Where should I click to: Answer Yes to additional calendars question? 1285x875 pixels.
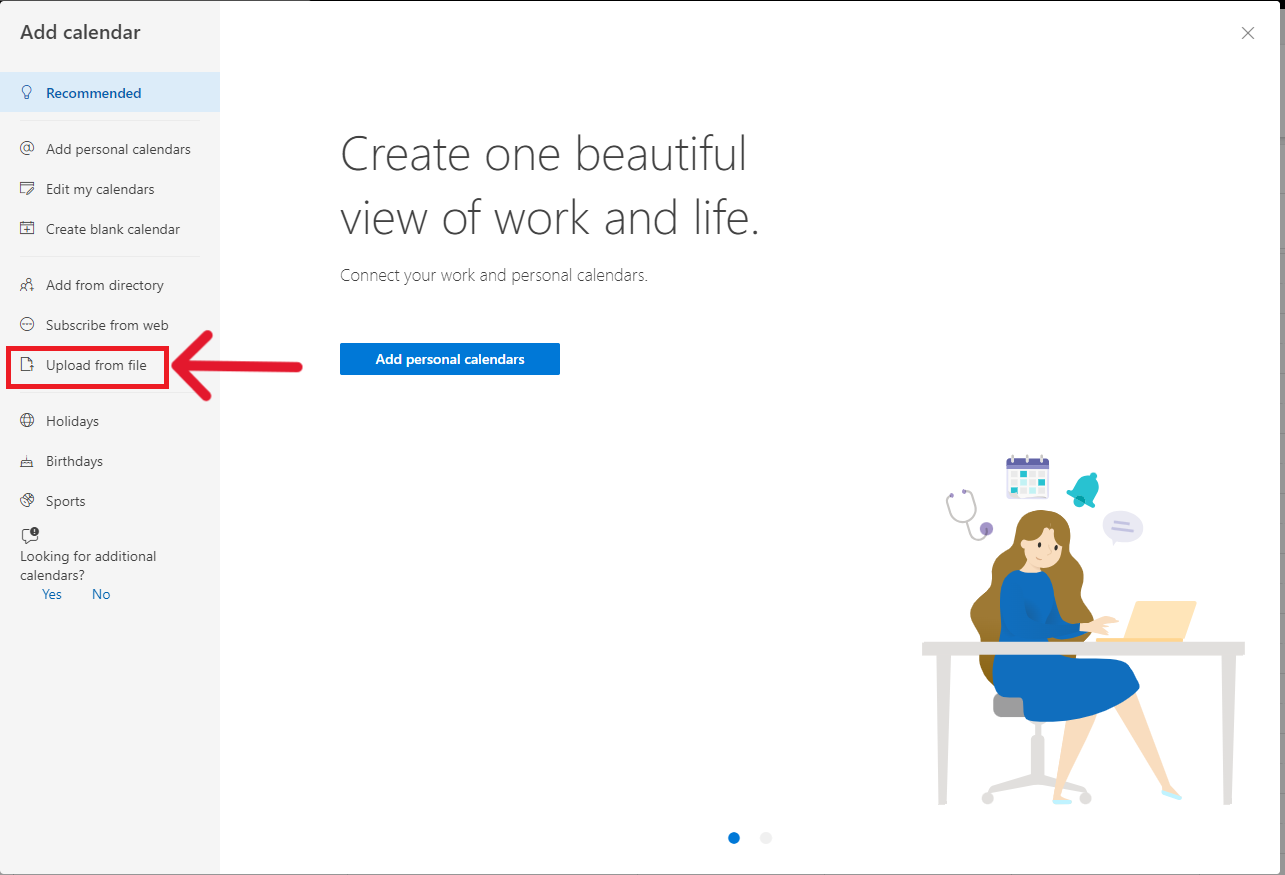click(52, 594)
